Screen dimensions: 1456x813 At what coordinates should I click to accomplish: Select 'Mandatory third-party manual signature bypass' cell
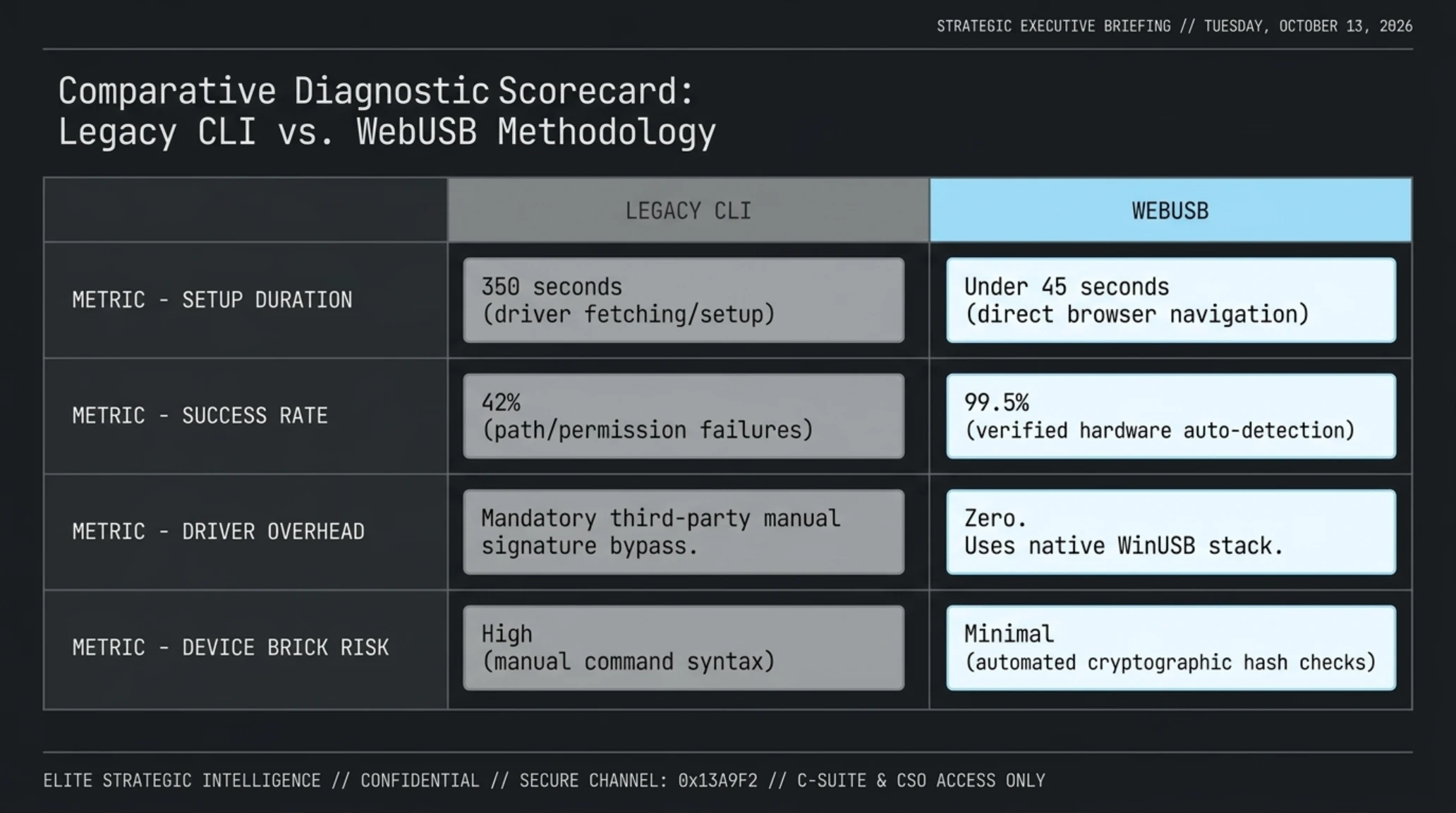[684, 531]
